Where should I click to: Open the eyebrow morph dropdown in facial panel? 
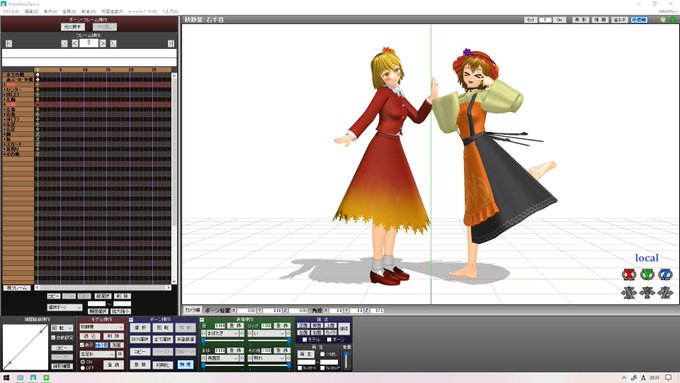click(223, 359)
